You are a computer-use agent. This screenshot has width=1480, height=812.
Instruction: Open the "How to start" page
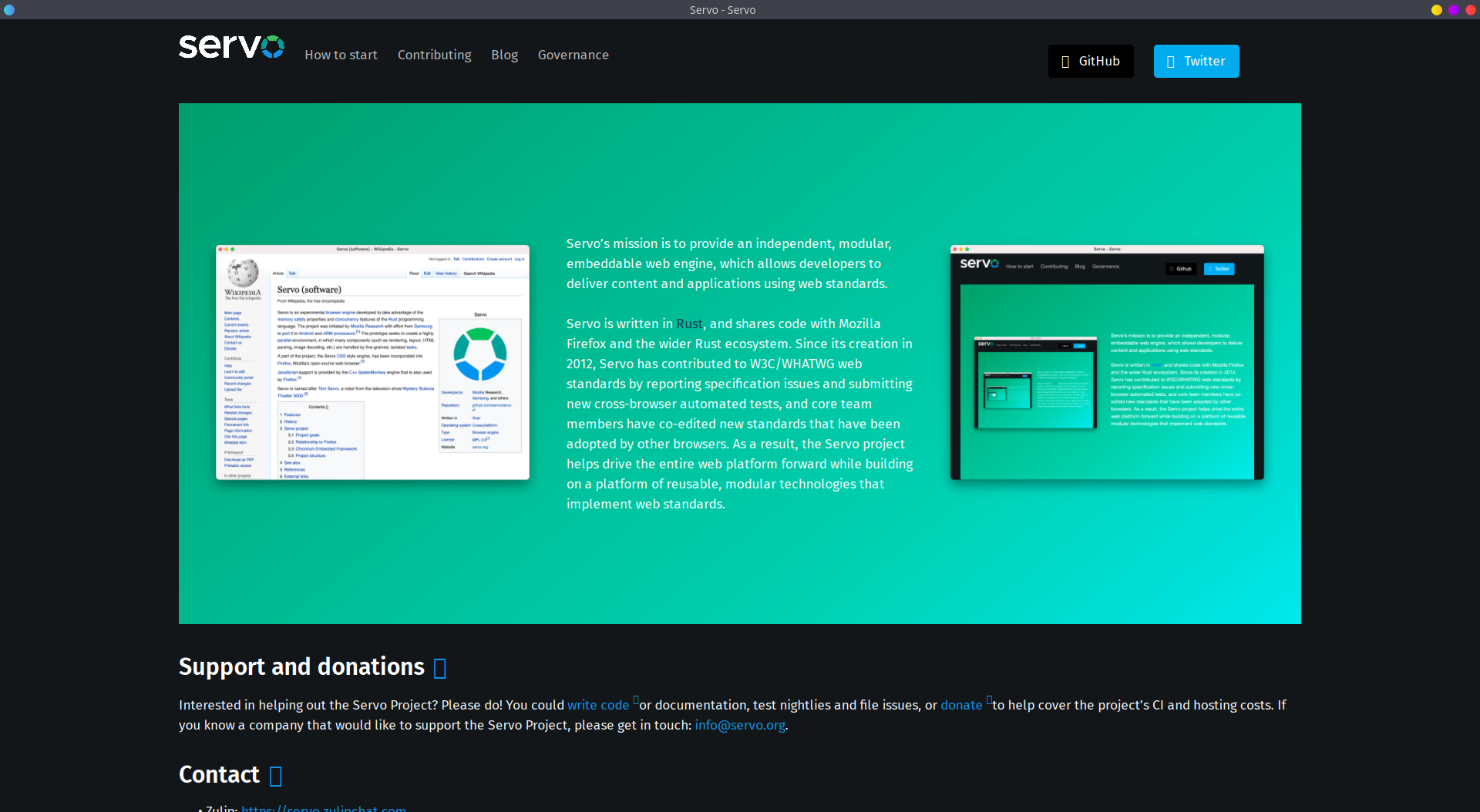tap(341, 55)
